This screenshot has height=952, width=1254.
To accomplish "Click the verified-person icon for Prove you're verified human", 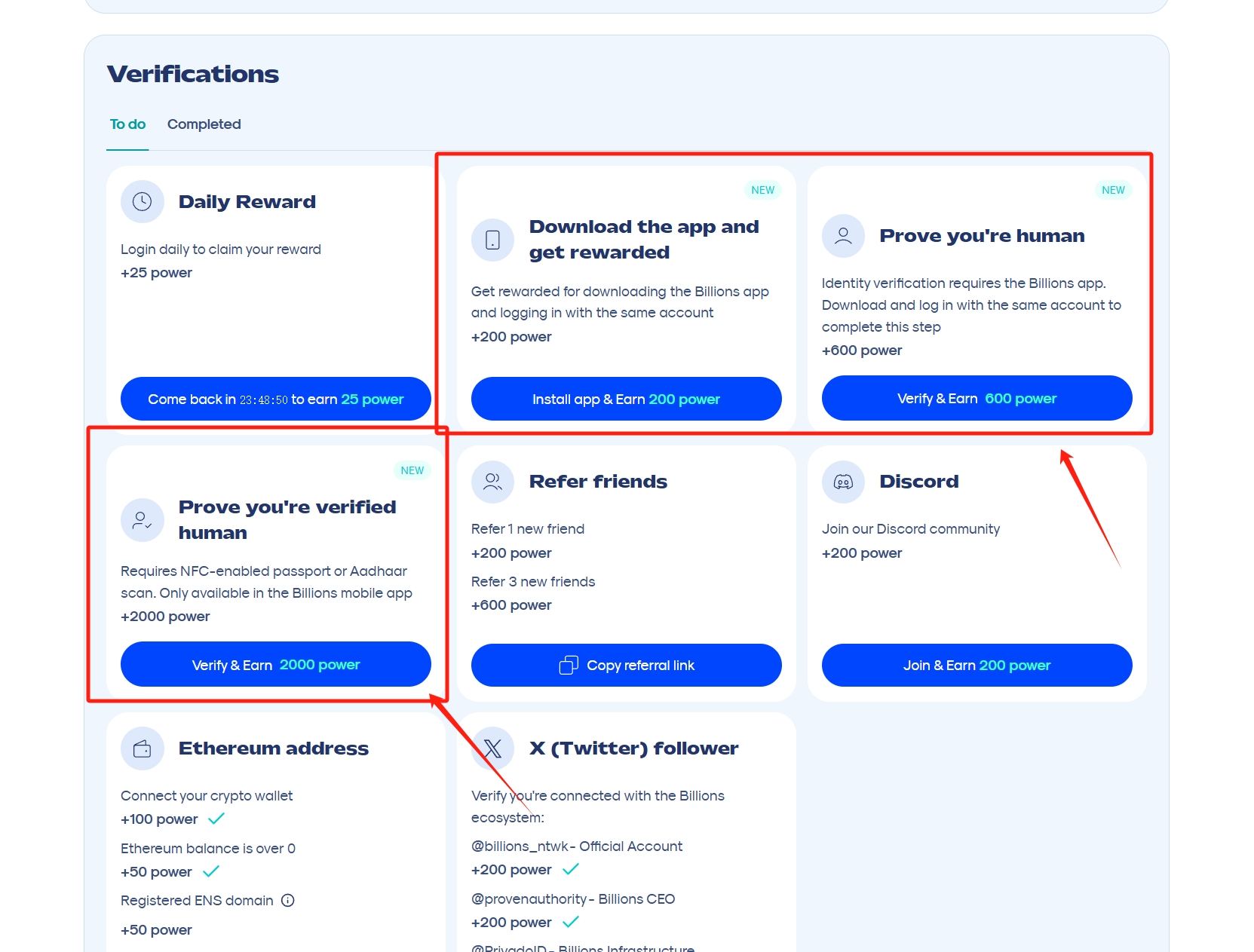I will point(142,520).
